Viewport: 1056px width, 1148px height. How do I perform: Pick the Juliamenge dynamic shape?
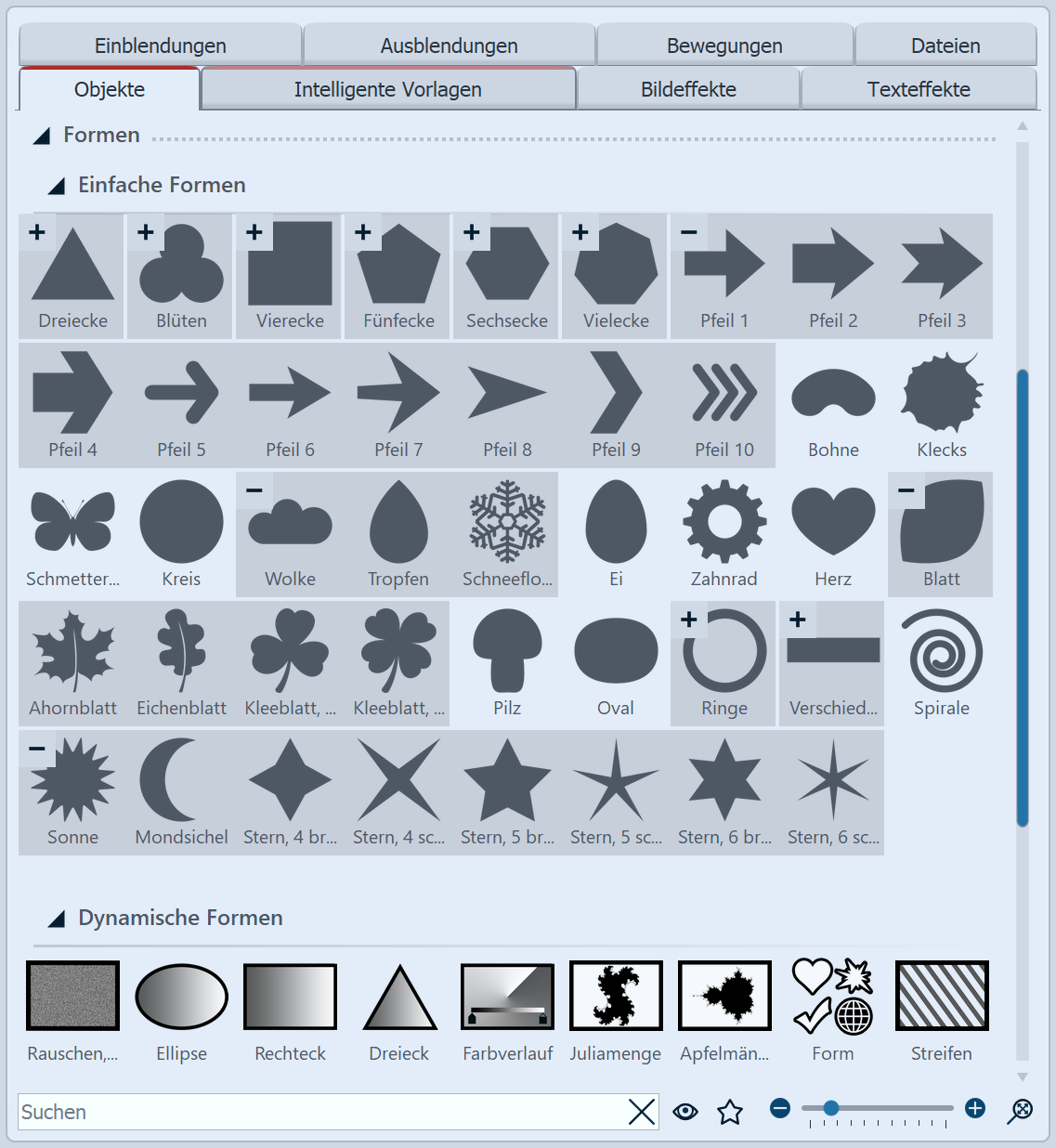point(615,995)
